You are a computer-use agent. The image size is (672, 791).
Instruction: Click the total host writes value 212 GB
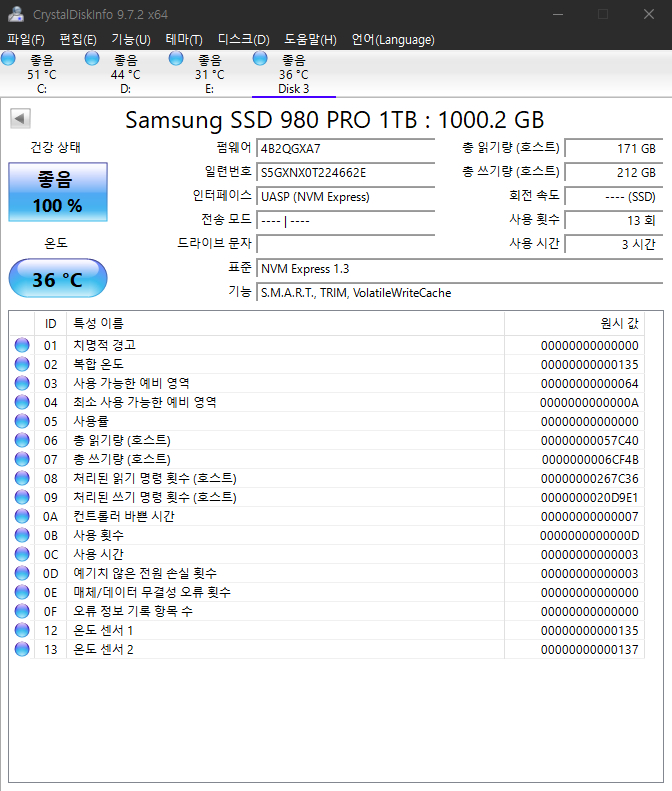point(613,173)
